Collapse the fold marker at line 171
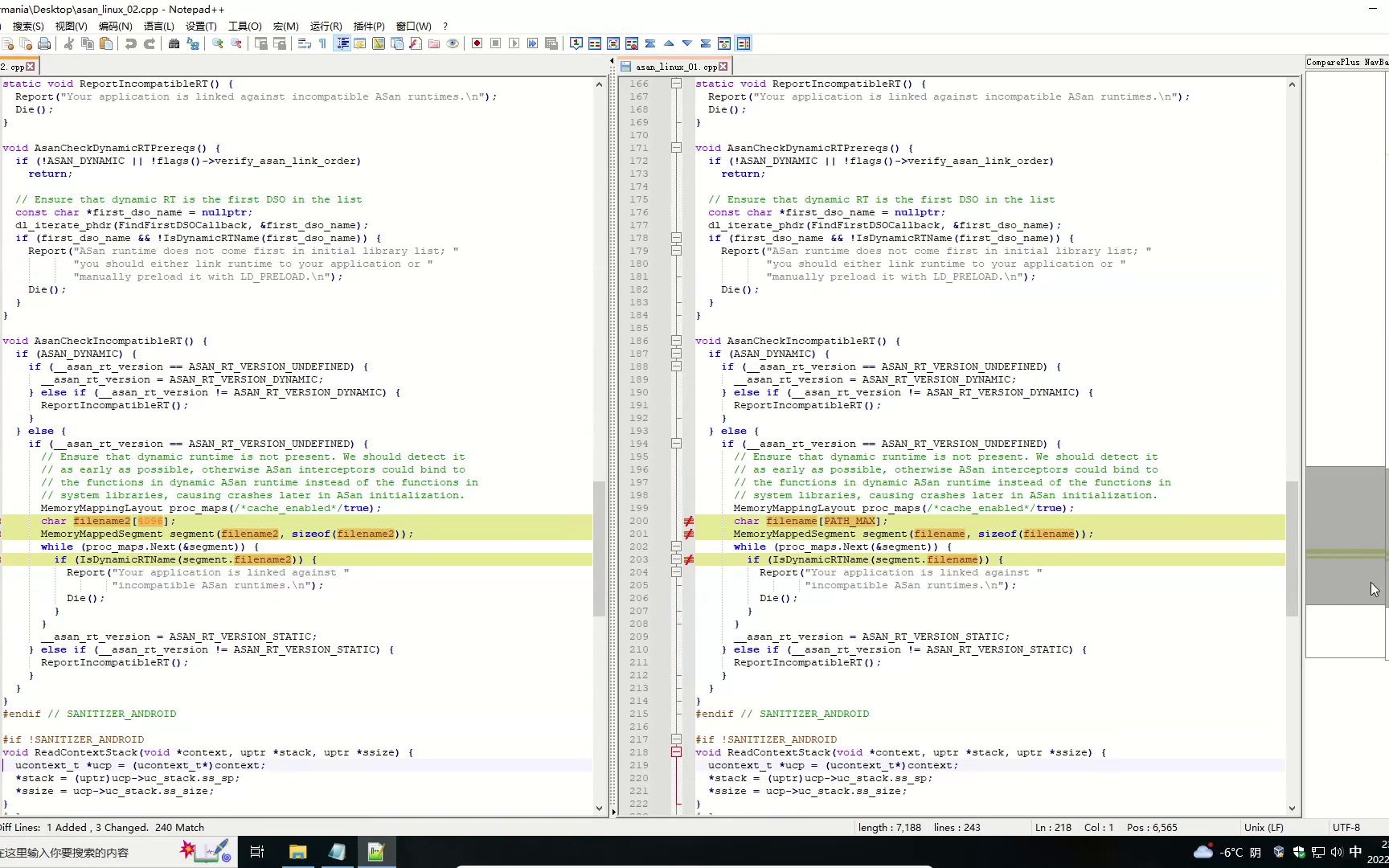The width and height of the screenshot is (1389, 868). [676, 148]
